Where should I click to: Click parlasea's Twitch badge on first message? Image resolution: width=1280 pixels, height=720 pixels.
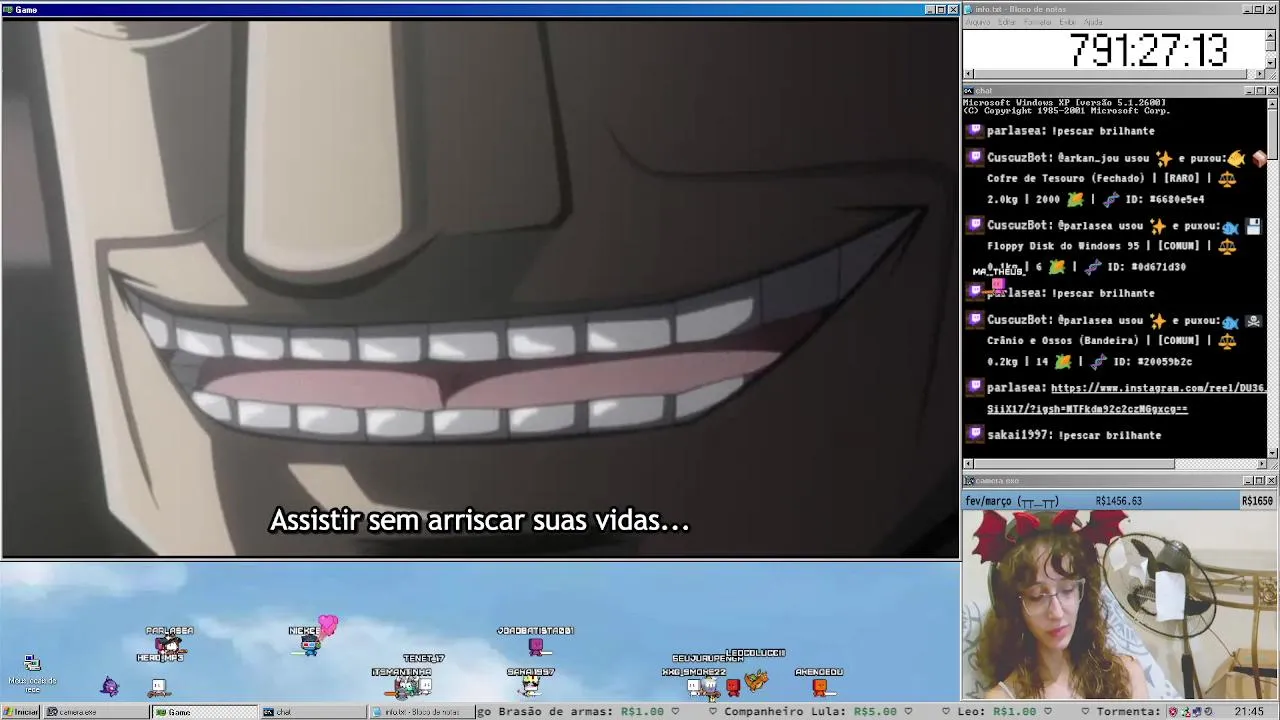pyautogui.click(x=975, y=130)
